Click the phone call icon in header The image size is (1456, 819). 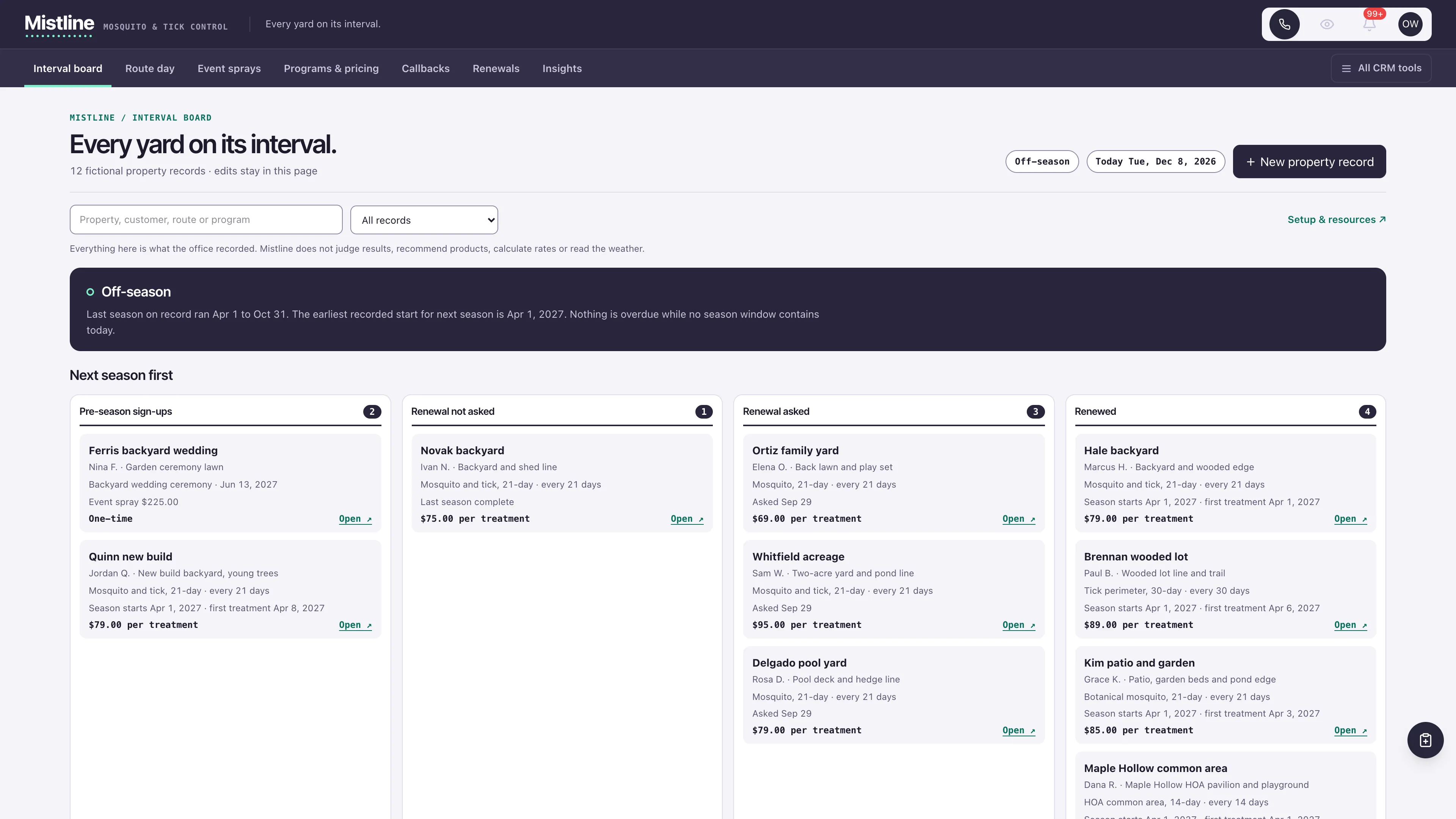pyautogui.click(x=1284, y=24)
